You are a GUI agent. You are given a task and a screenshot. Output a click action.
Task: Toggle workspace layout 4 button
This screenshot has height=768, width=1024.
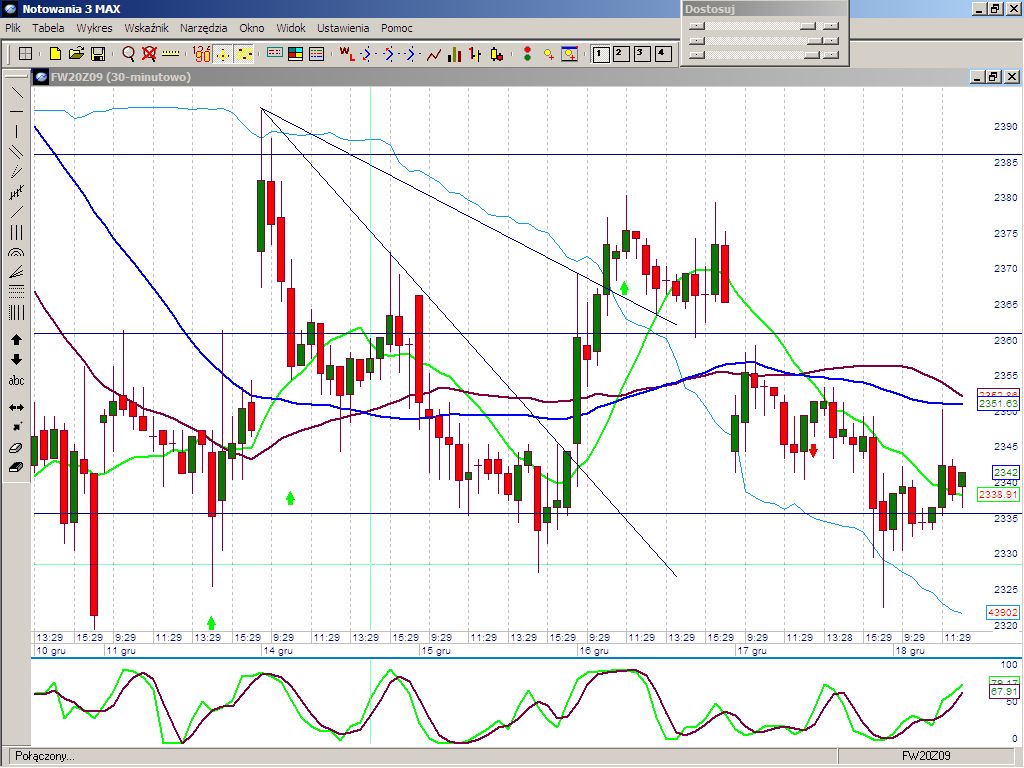point(661,54)
